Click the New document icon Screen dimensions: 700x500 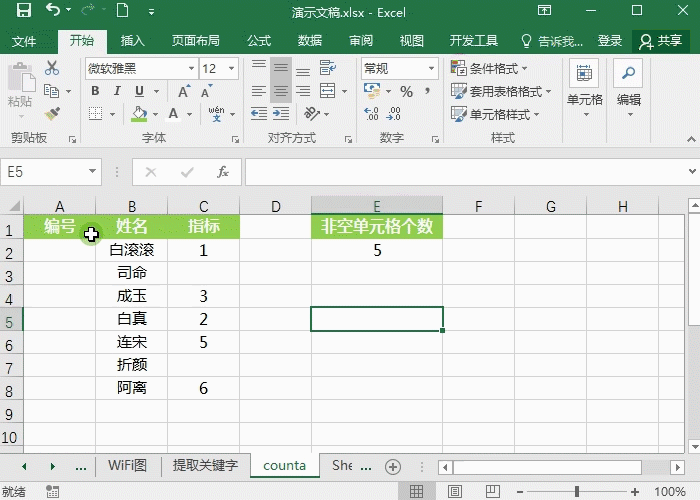coord(122,10)
